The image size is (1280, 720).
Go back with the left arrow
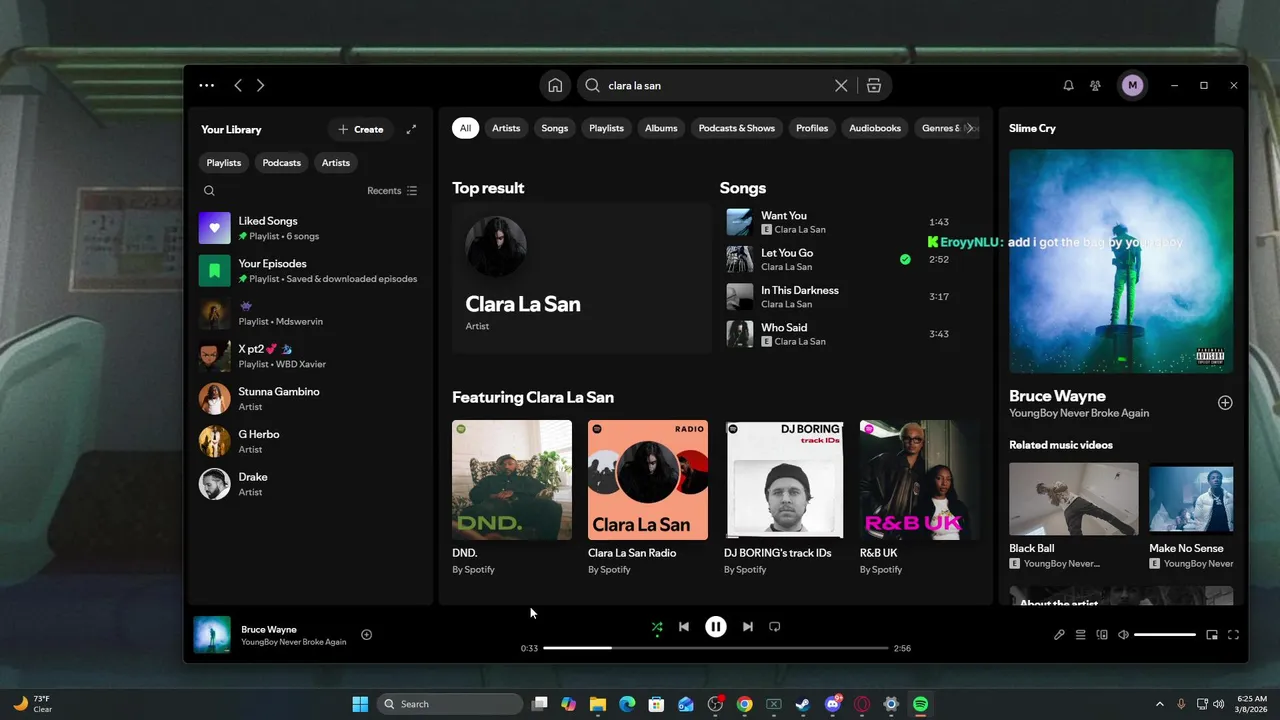238,86
